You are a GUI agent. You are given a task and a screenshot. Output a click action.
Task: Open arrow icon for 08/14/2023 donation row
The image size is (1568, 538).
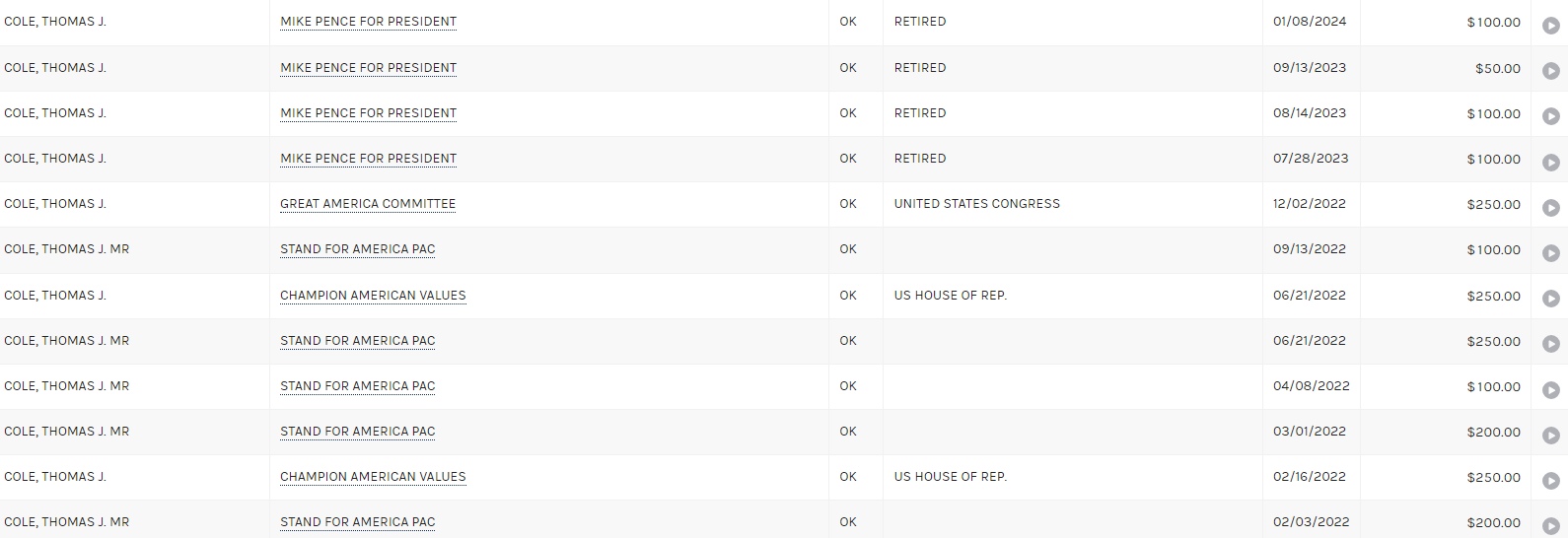[1550, 116]
